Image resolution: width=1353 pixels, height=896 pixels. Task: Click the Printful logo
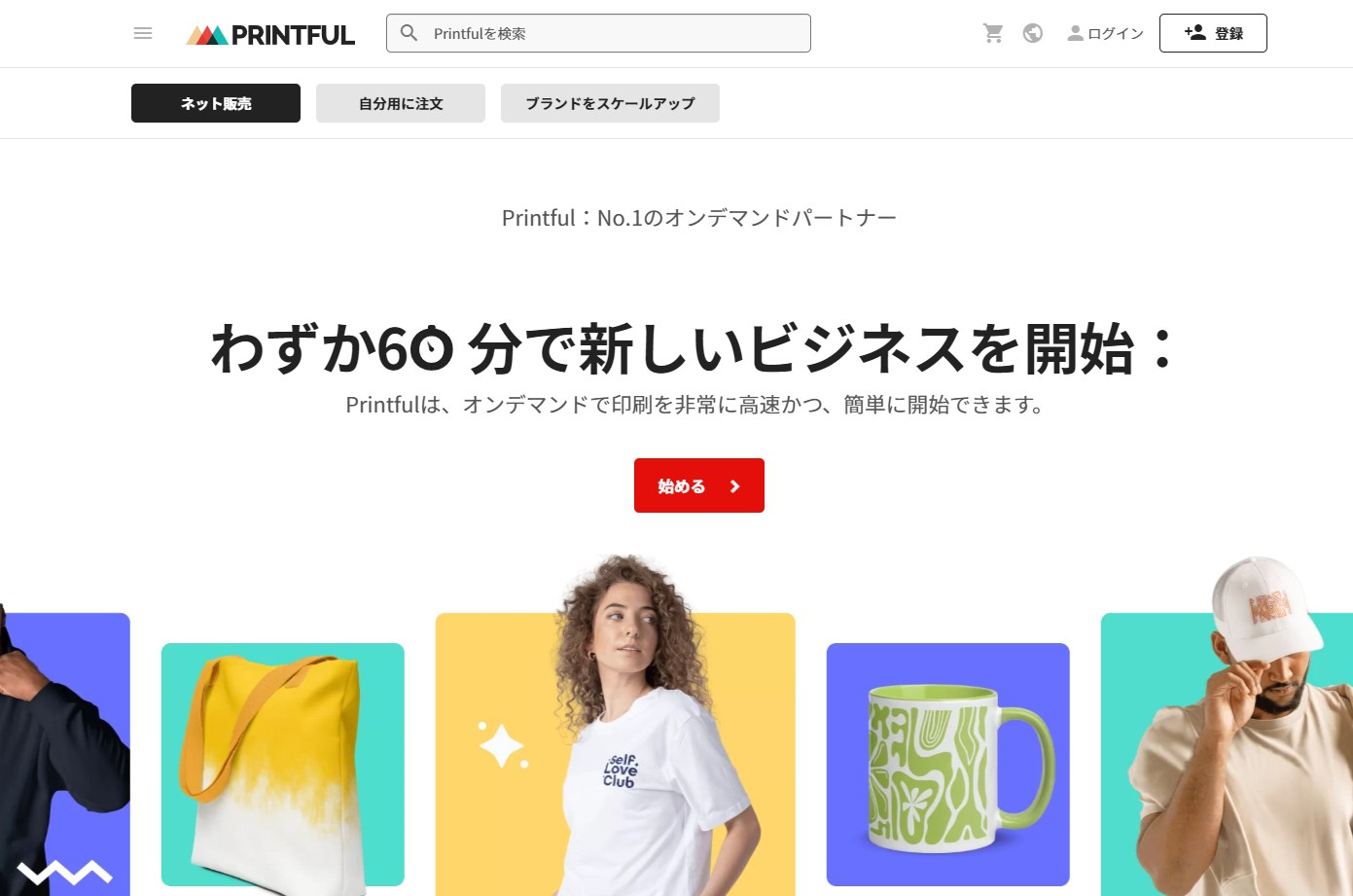[270, 35]
